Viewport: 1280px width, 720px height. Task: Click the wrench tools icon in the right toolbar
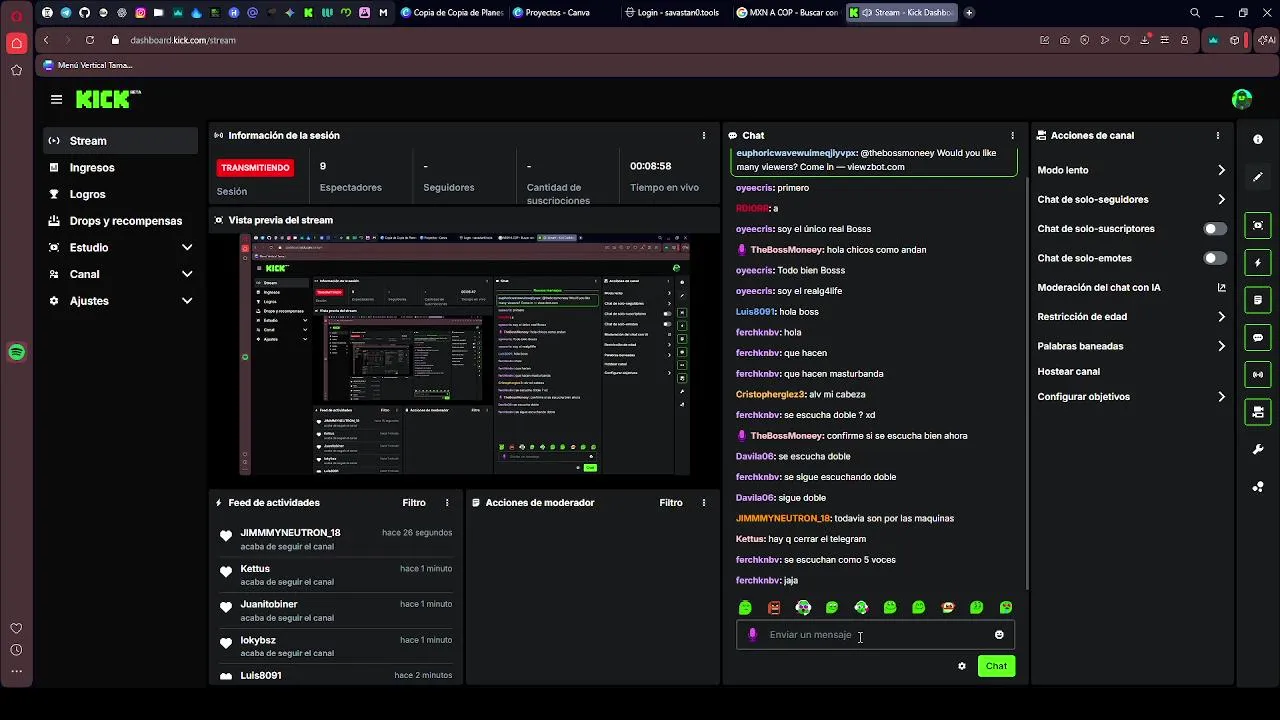click(1258, 450)
